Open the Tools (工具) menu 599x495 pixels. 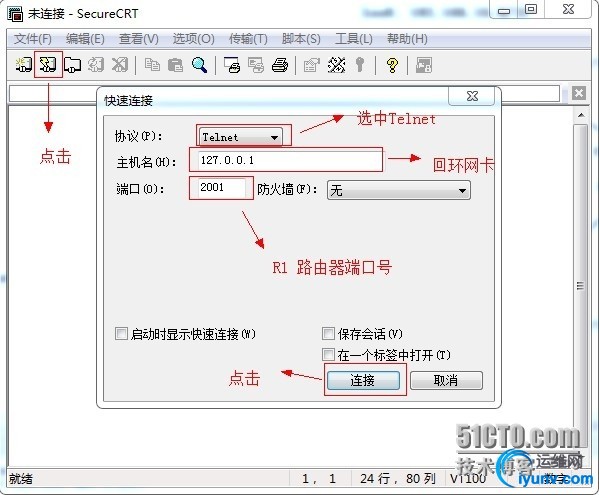(354, 39)
